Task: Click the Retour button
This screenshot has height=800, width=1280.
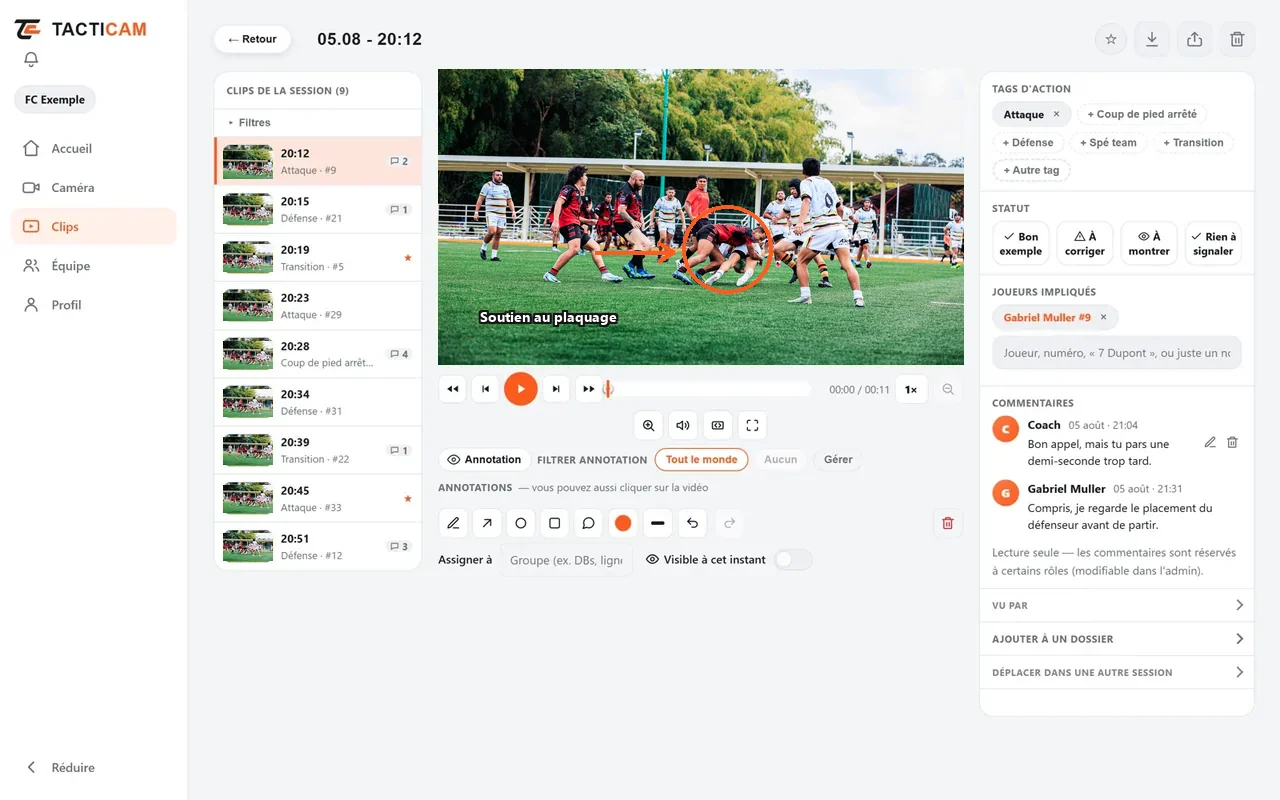Action: [x=252, y=39]
